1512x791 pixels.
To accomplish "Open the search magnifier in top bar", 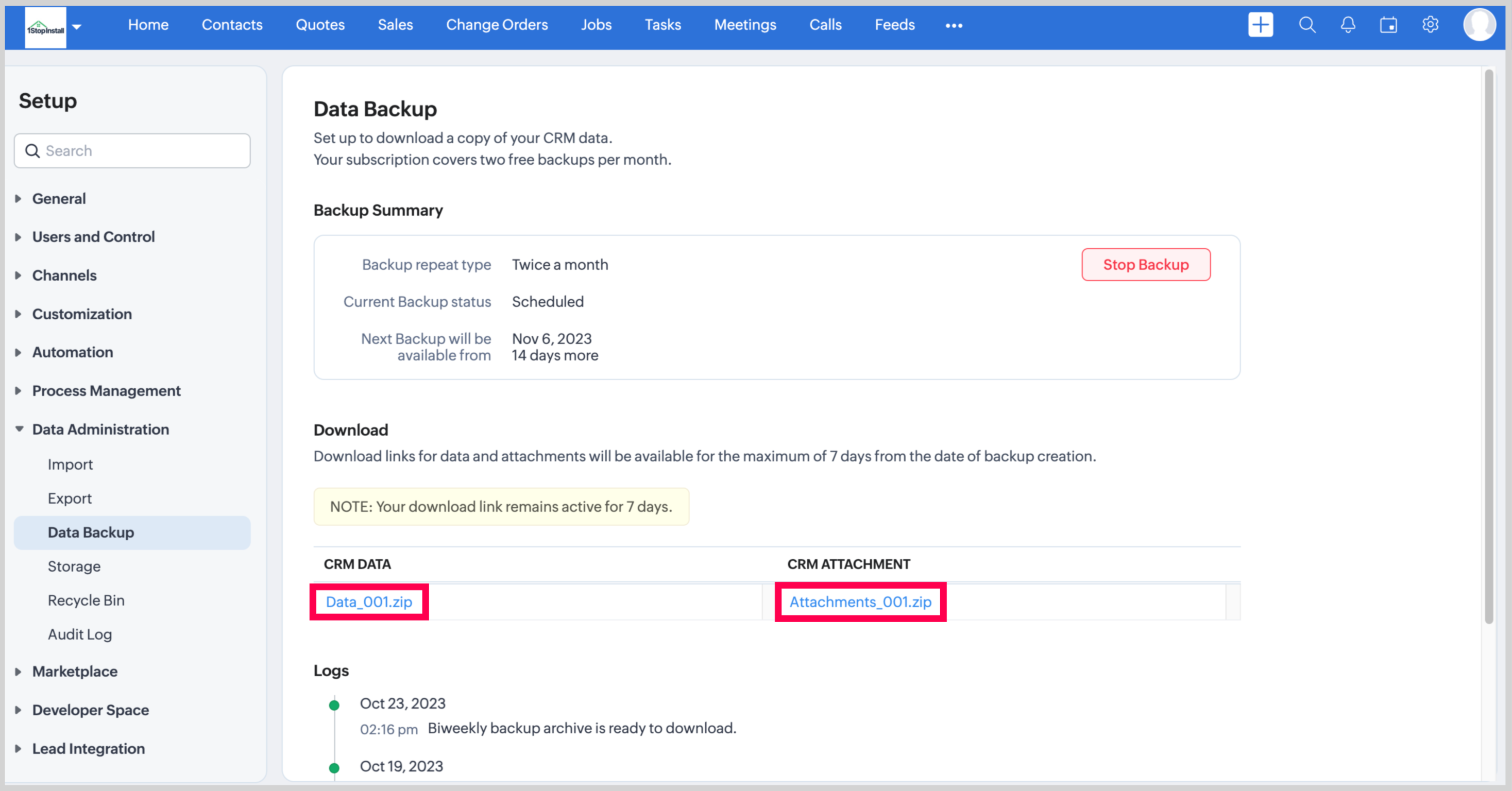I will [x=1306, y=25].
